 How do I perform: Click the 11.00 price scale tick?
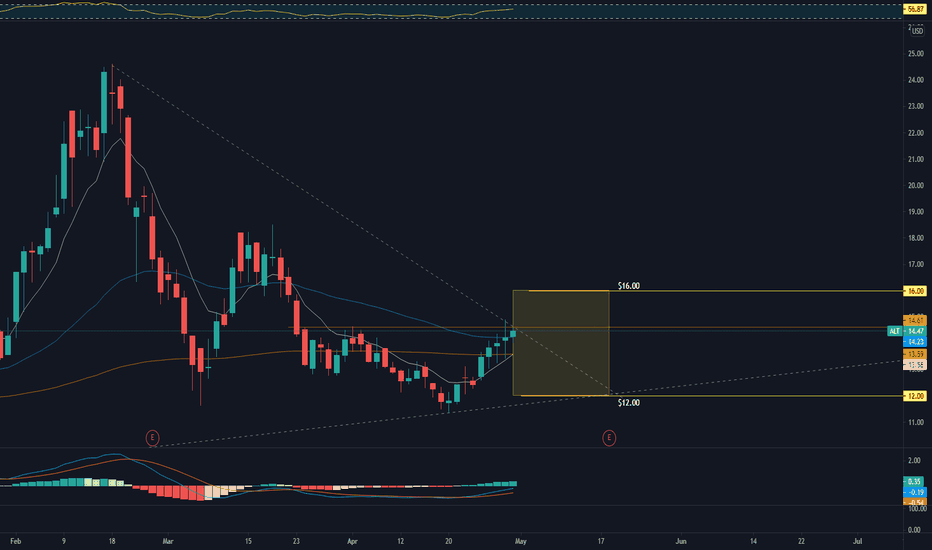[x=916, y=423]
